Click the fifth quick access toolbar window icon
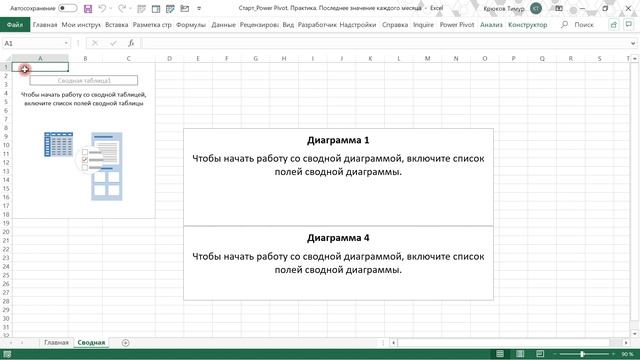Screen dimensions: 640x360 click(156, 8)
